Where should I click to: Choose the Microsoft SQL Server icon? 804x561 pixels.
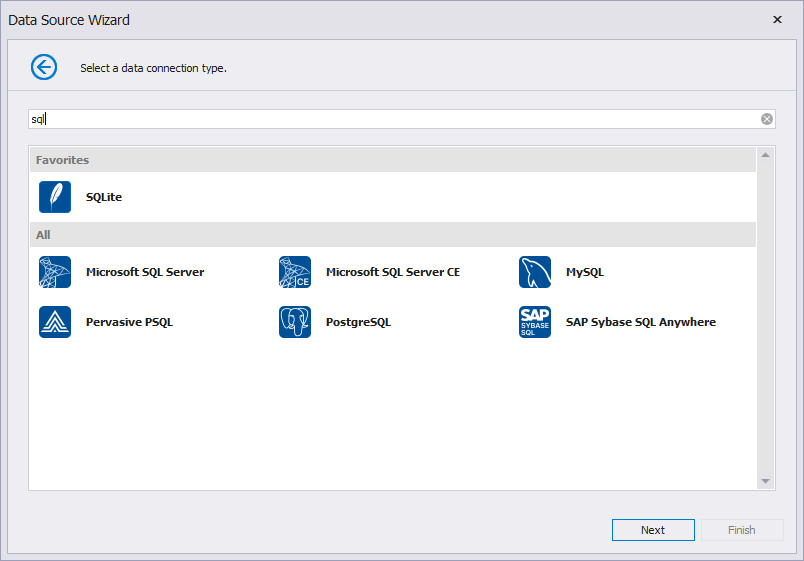[x=55, y=272]
